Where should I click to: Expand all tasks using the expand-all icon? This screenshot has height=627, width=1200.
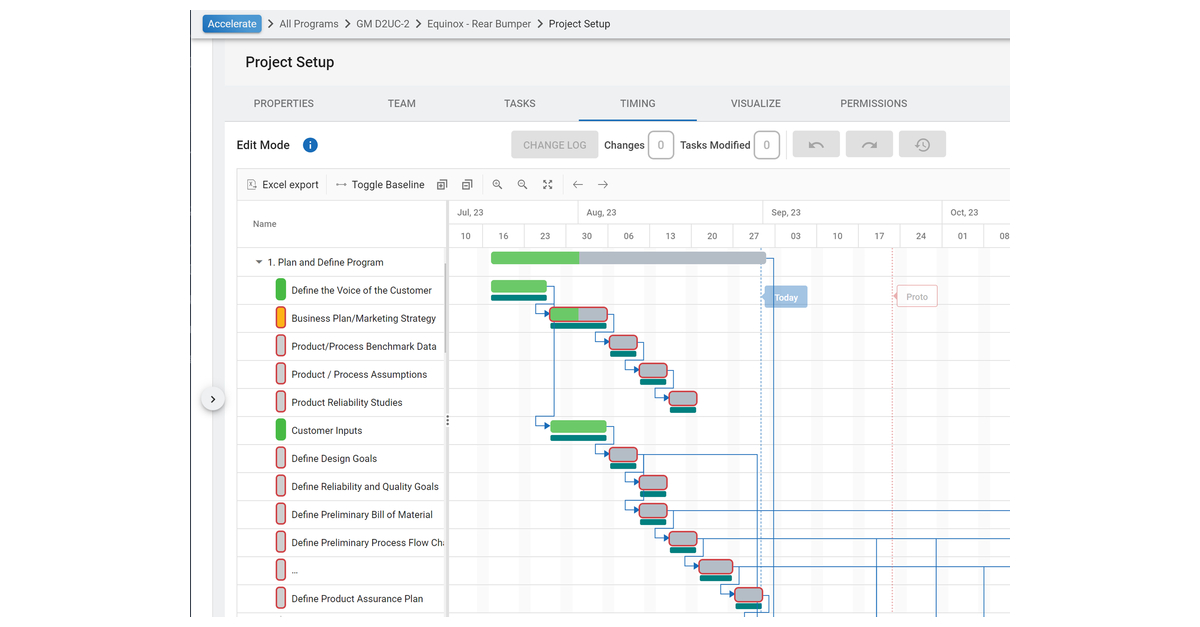441,184
